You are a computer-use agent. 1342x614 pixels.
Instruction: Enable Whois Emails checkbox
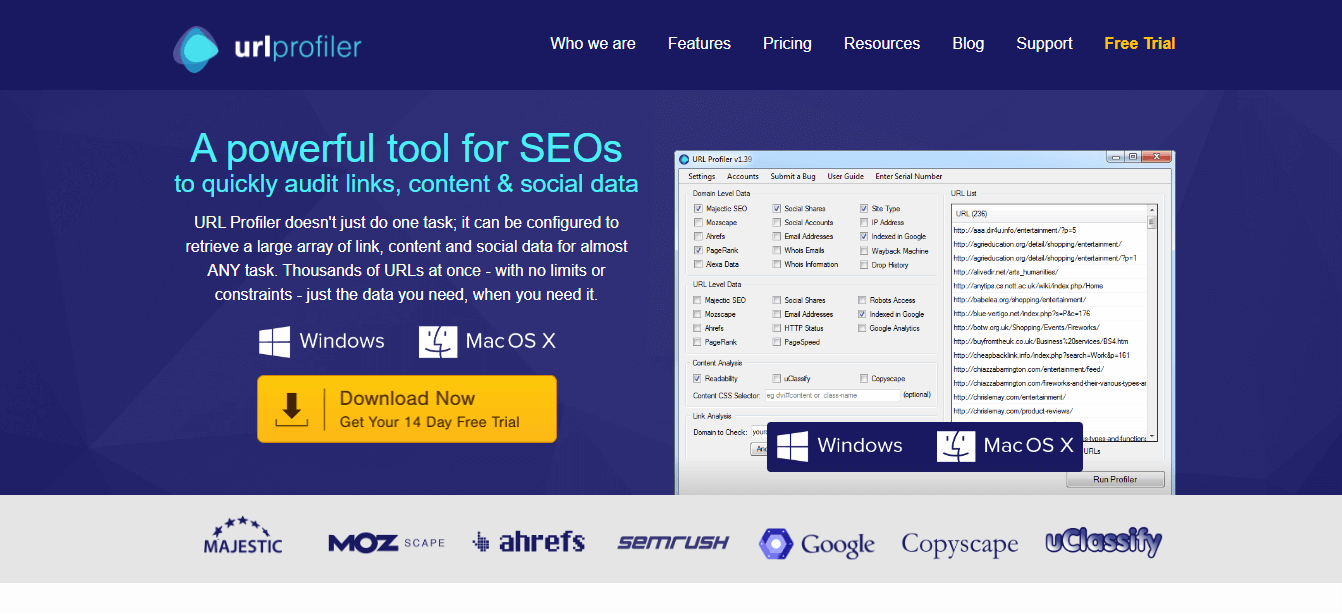[776, 250]
